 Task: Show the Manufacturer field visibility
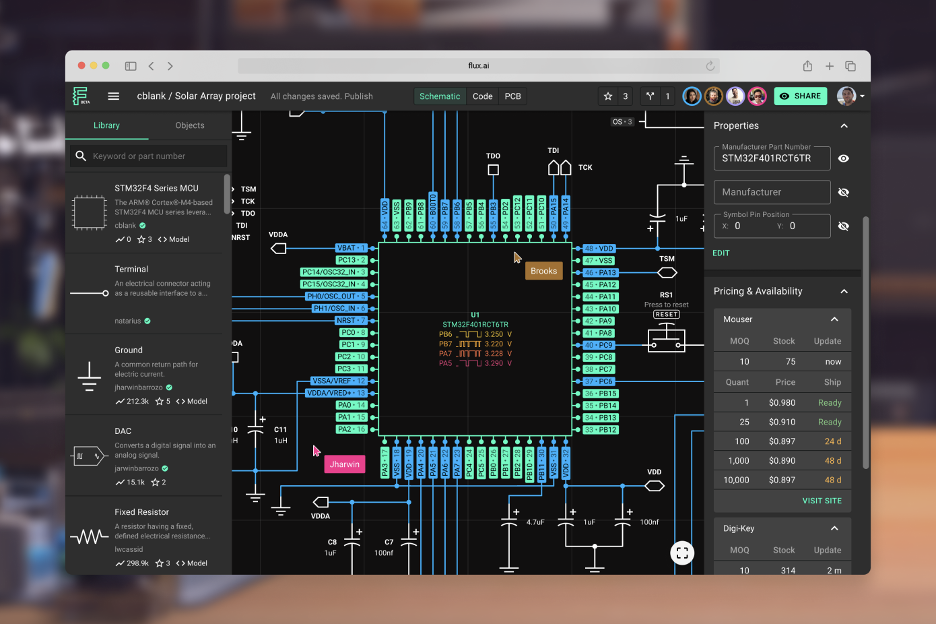coord(843,192)
